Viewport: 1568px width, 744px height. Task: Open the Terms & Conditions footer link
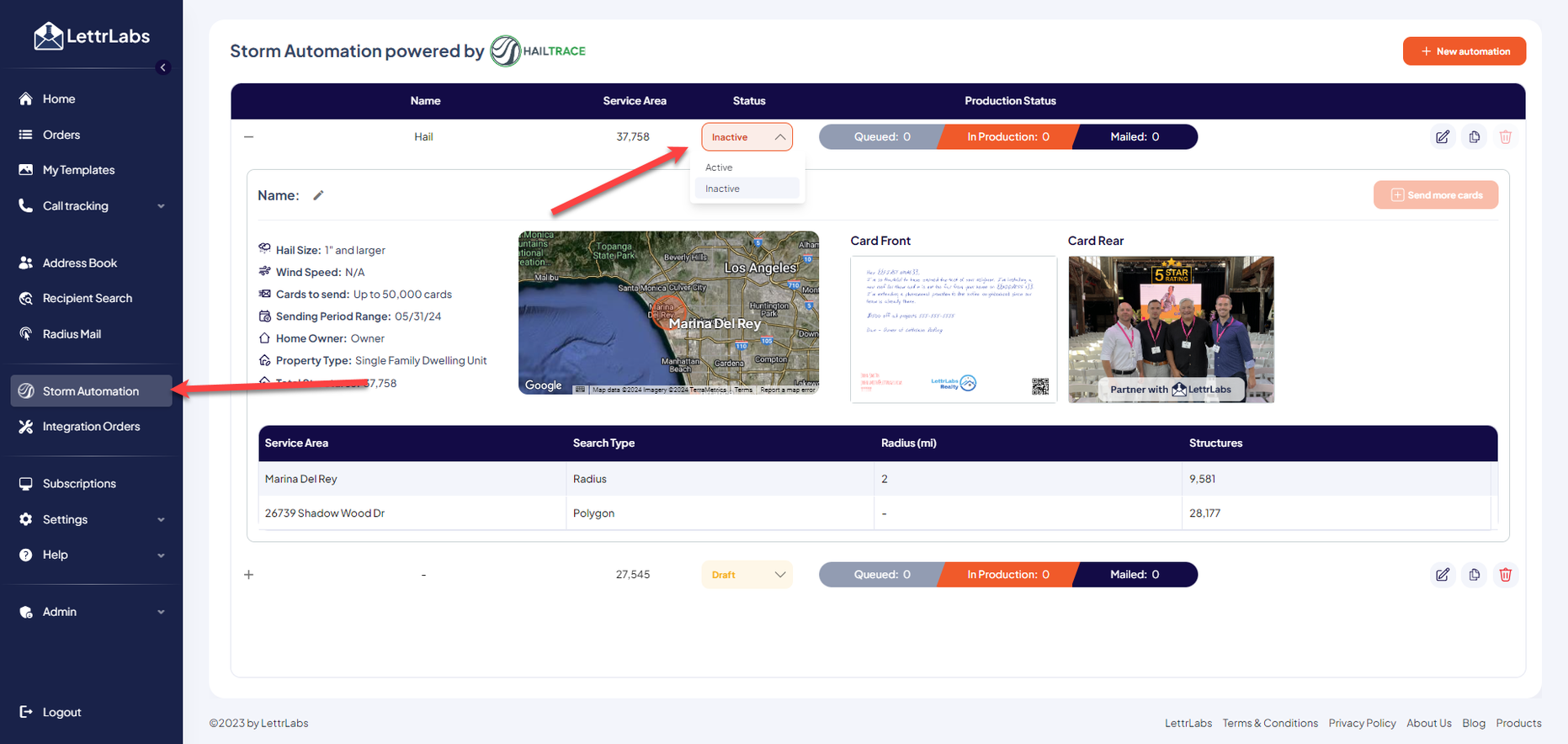tap(1270, 723)
